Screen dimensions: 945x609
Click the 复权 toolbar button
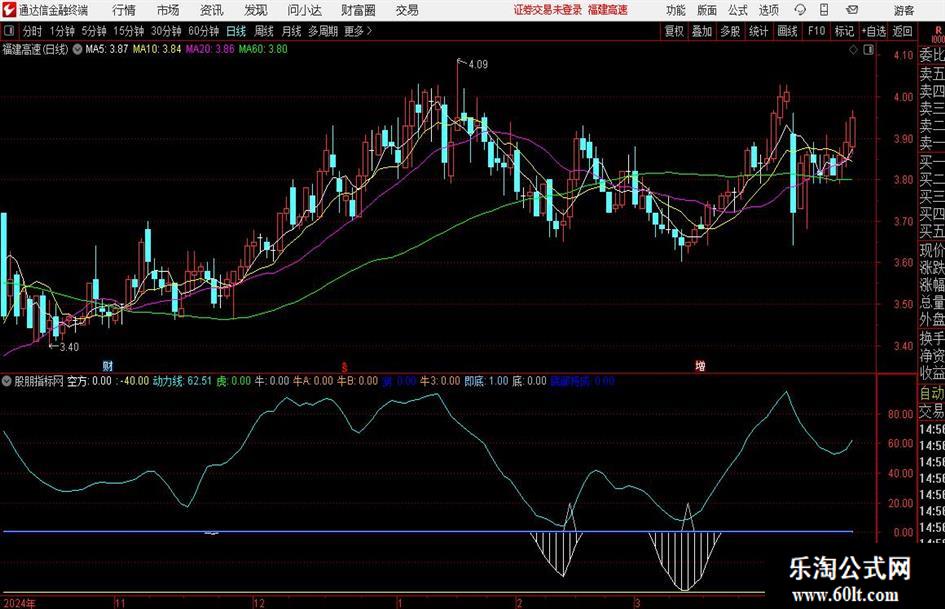pos(674,31)
